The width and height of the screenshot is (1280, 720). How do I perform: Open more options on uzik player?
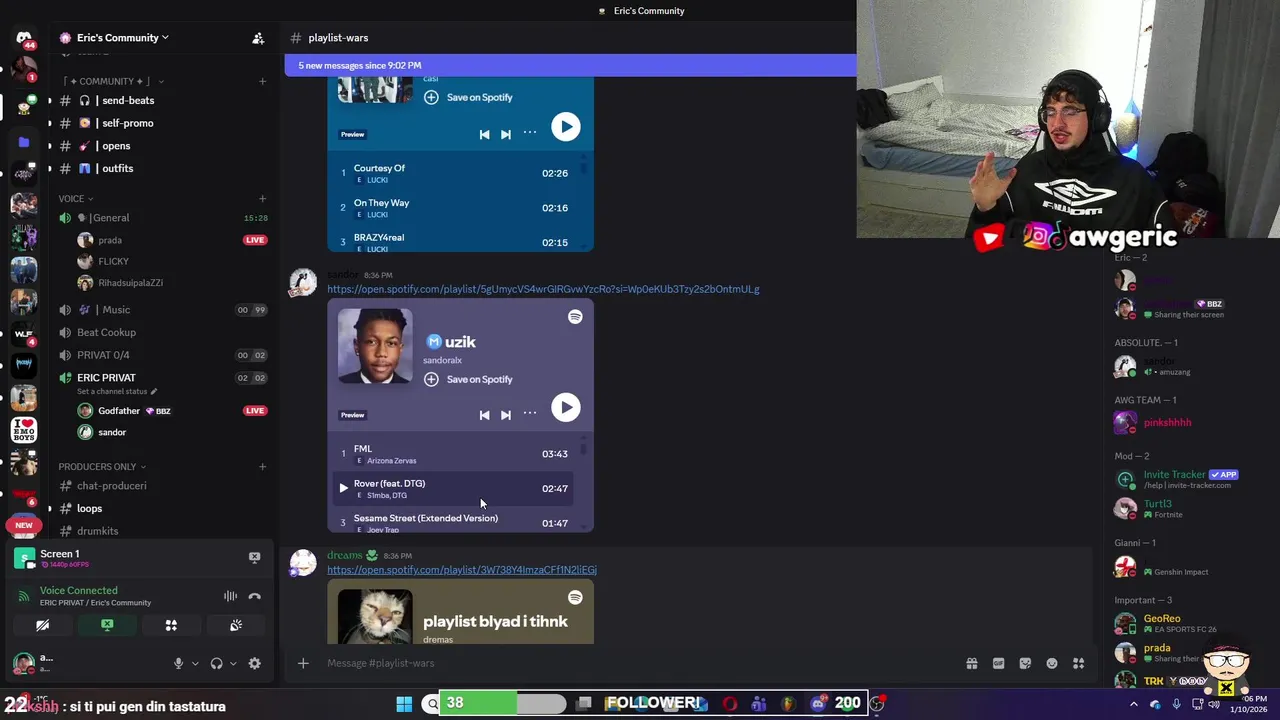coord(530,414)
